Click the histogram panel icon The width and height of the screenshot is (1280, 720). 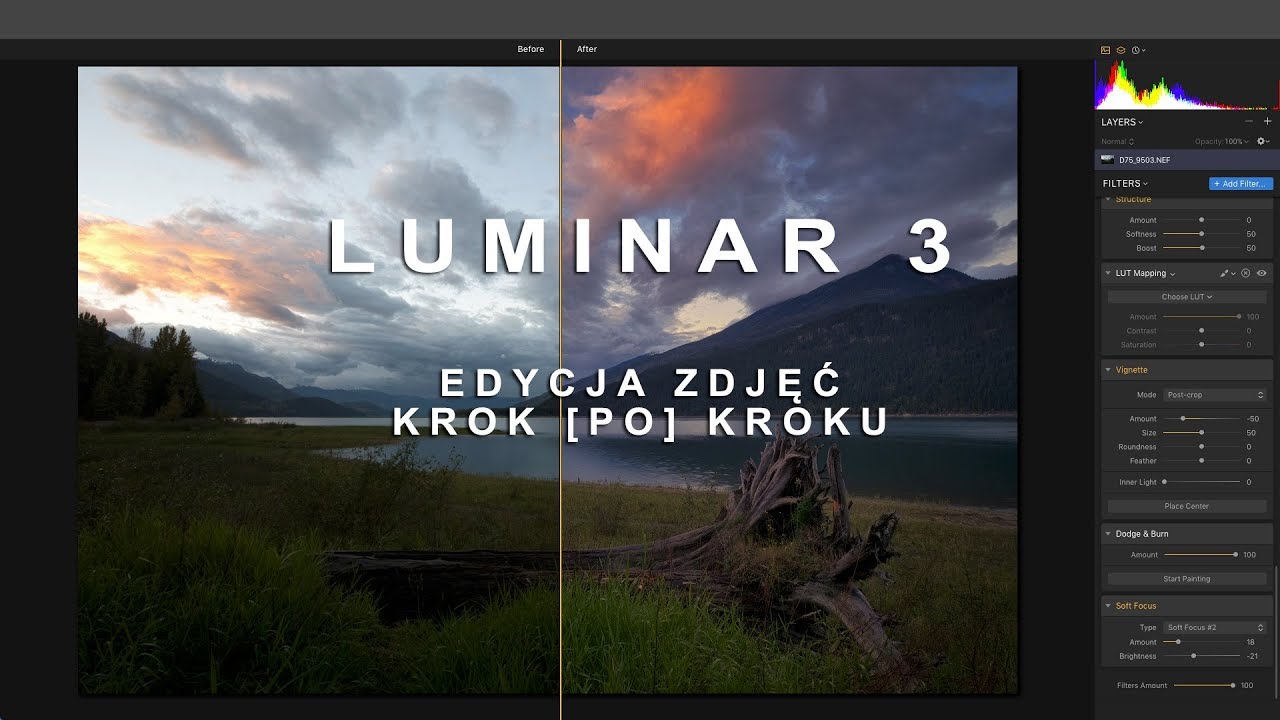pyautogui.click(x=1105, y=50)
